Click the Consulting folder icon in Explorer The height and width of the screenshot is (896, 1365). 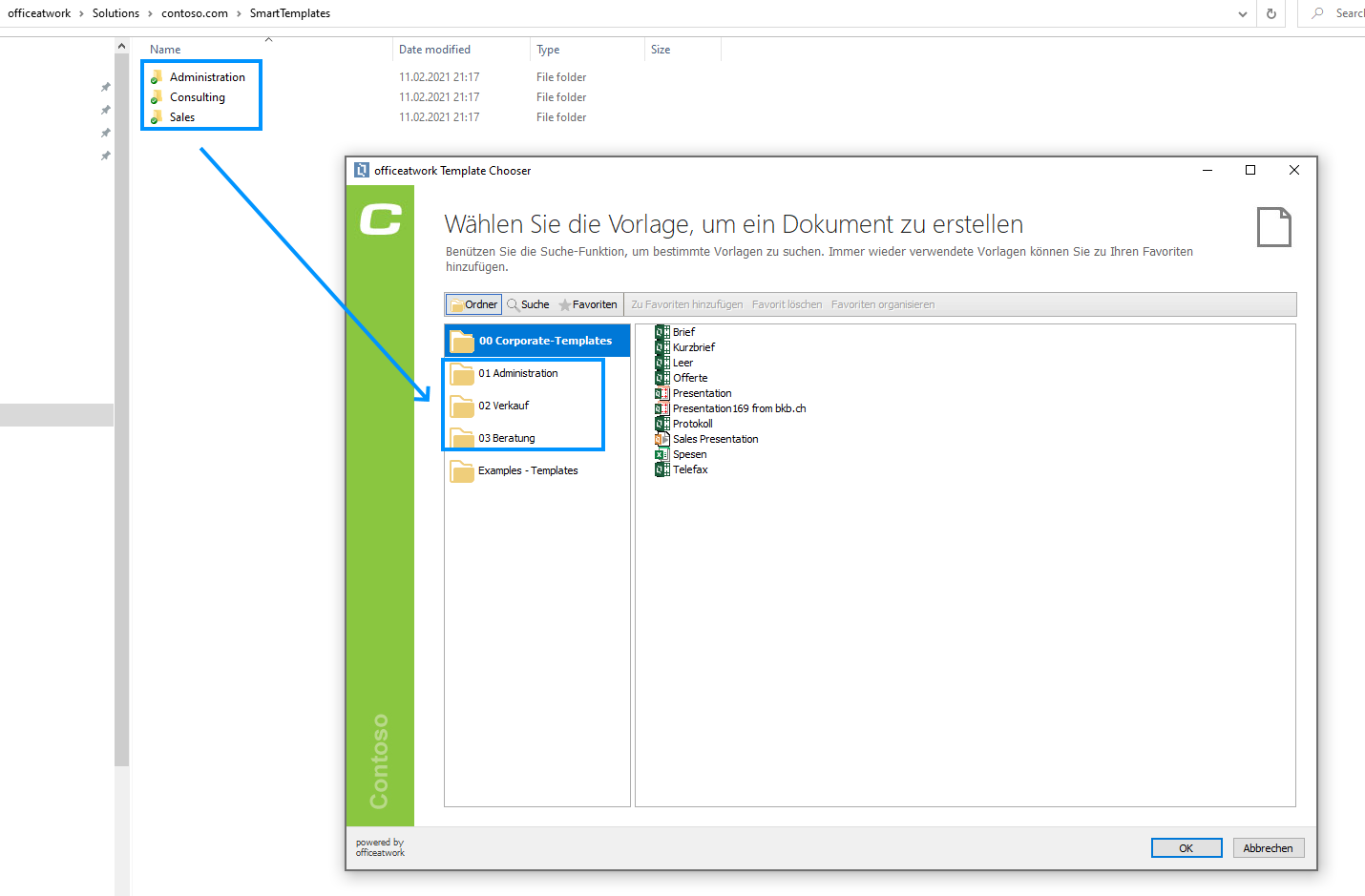click(x=157, y=97)
